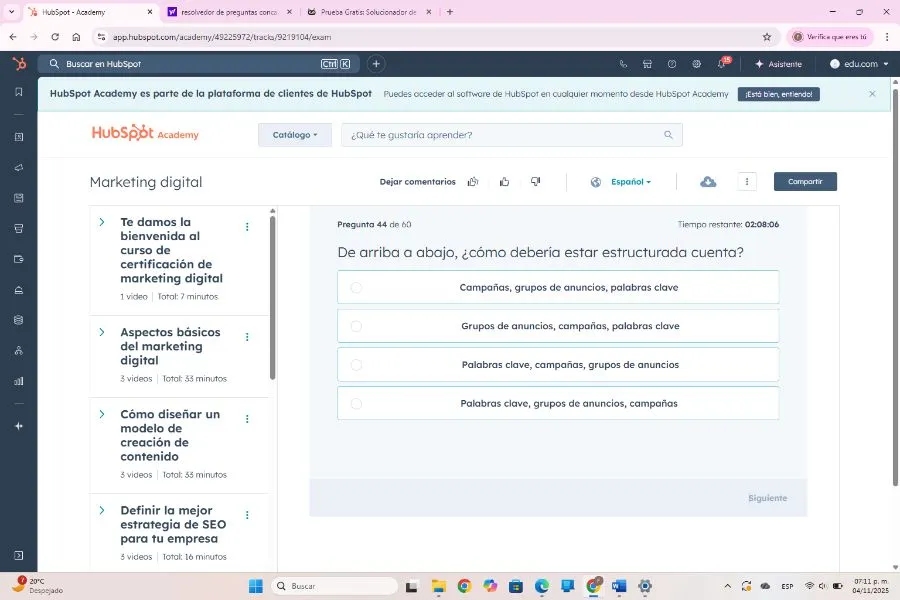
Task: Open the Asistente button
Action: (778, 64)
